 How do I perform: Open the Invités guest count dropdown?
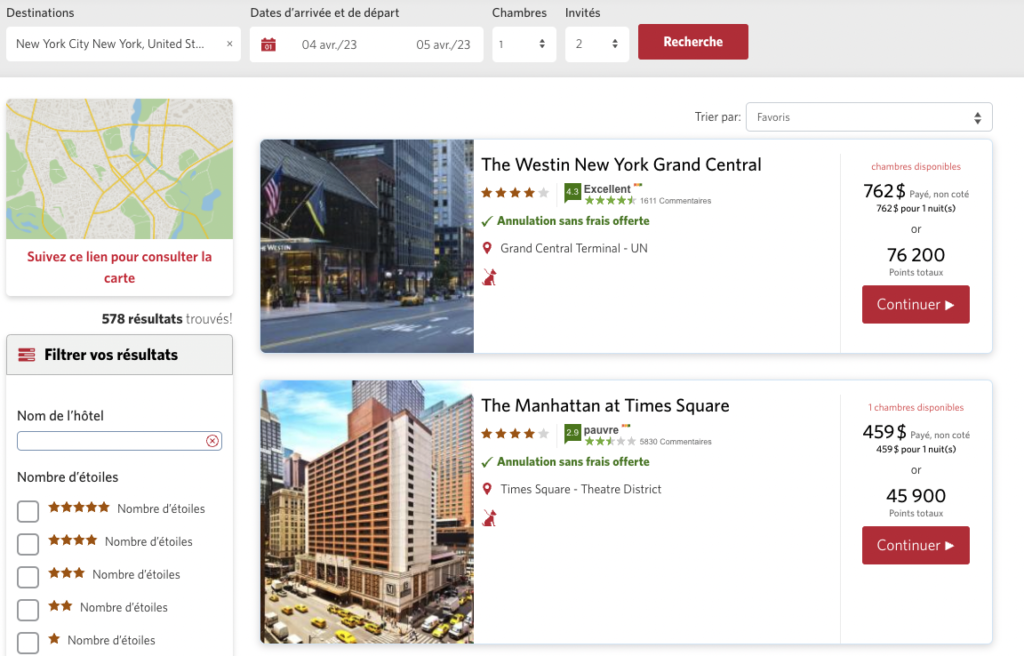pyautogui.click(x=596, y=44)
